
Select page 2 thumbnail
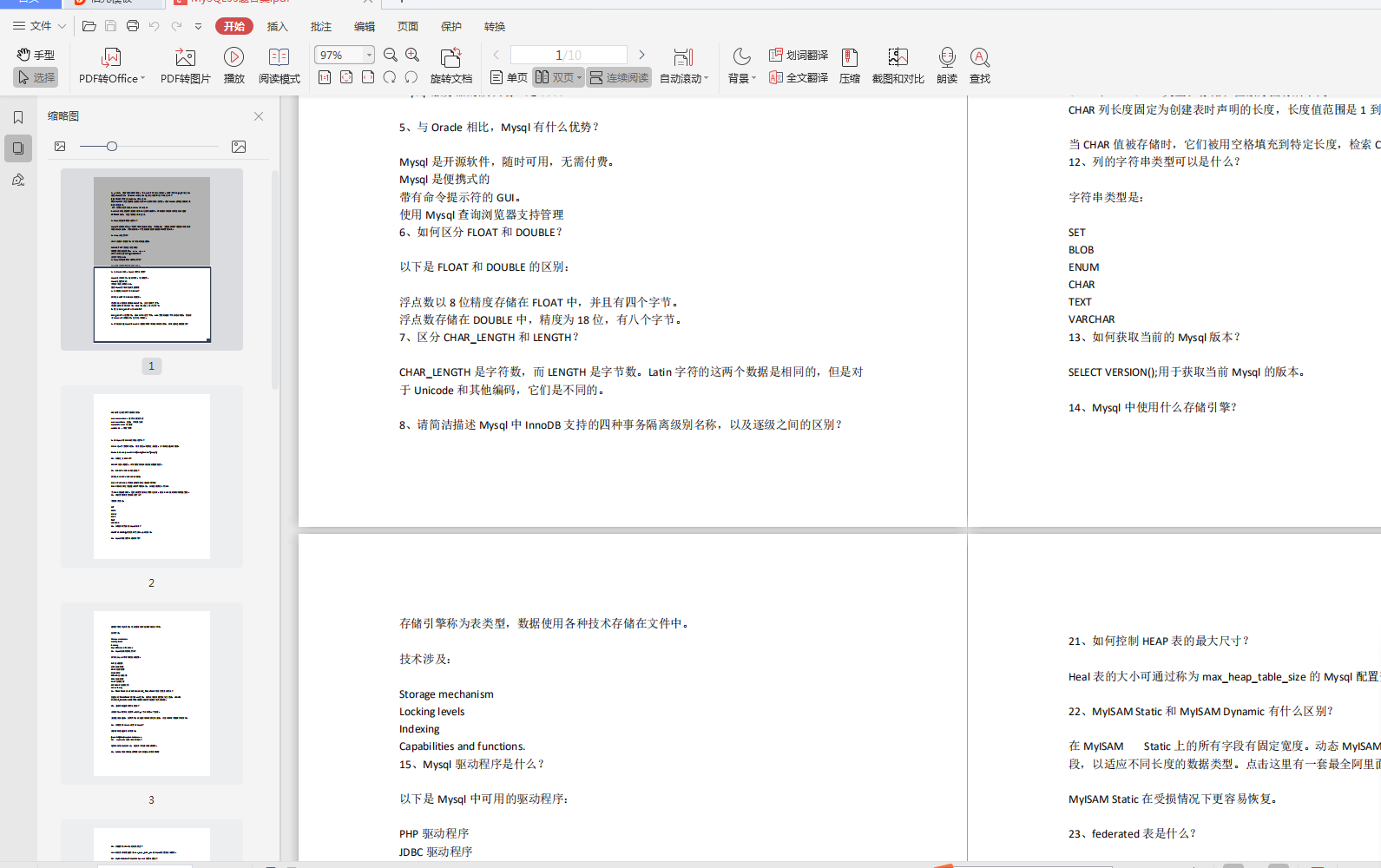coord(152,477)
